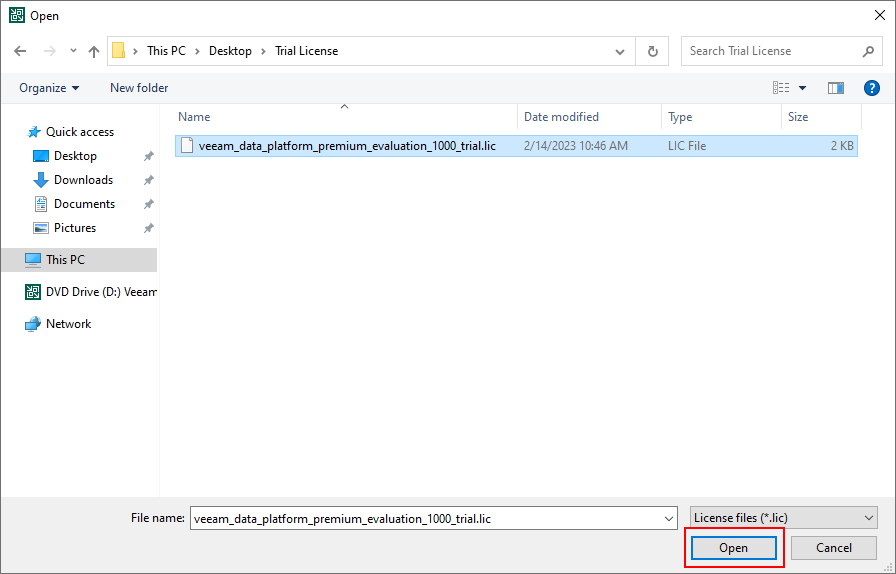Click the pin icon beside Downloads
Screen dimensions: 896x574
(x=149, y=180)
